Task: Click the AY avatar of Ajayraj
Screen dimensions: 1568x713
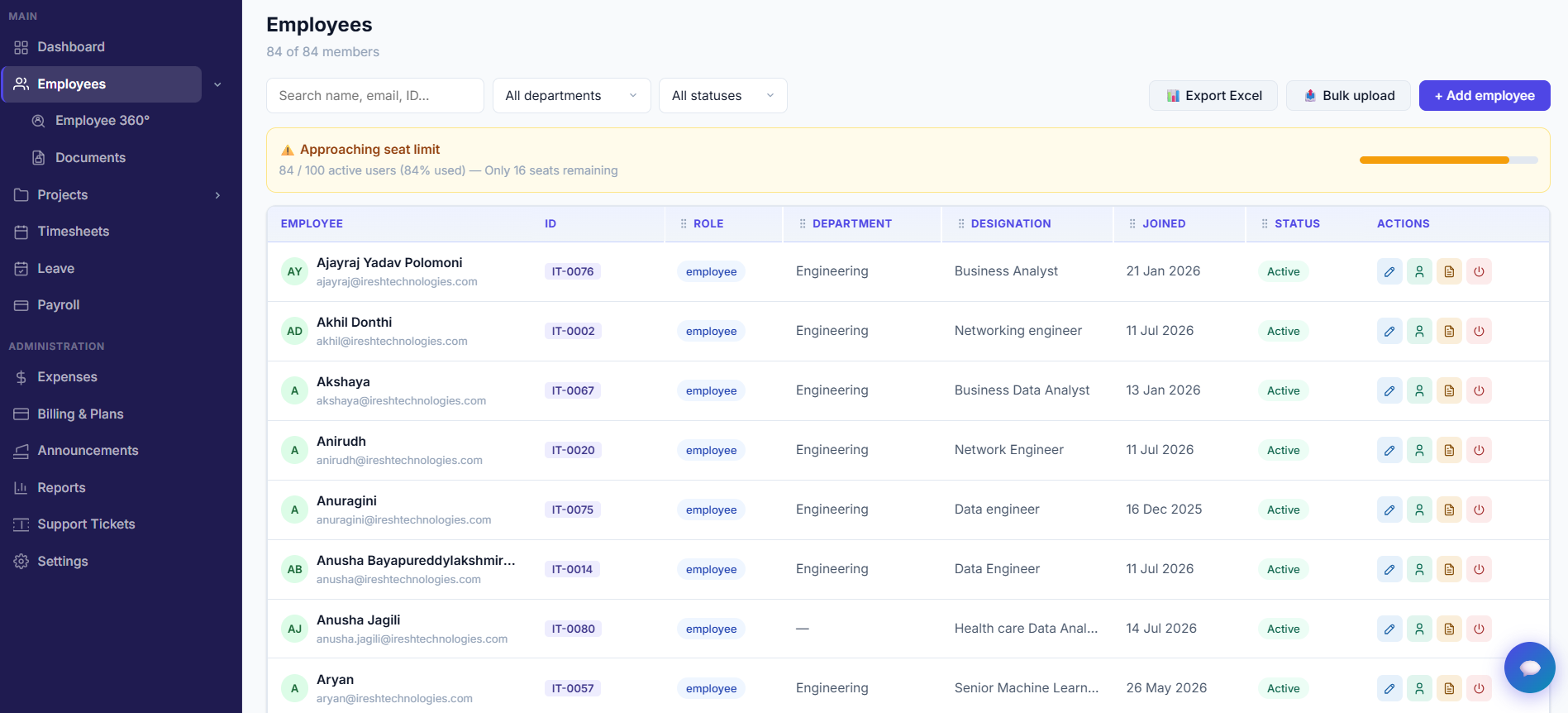Action: pyautogui.click(x=295, y=271)
